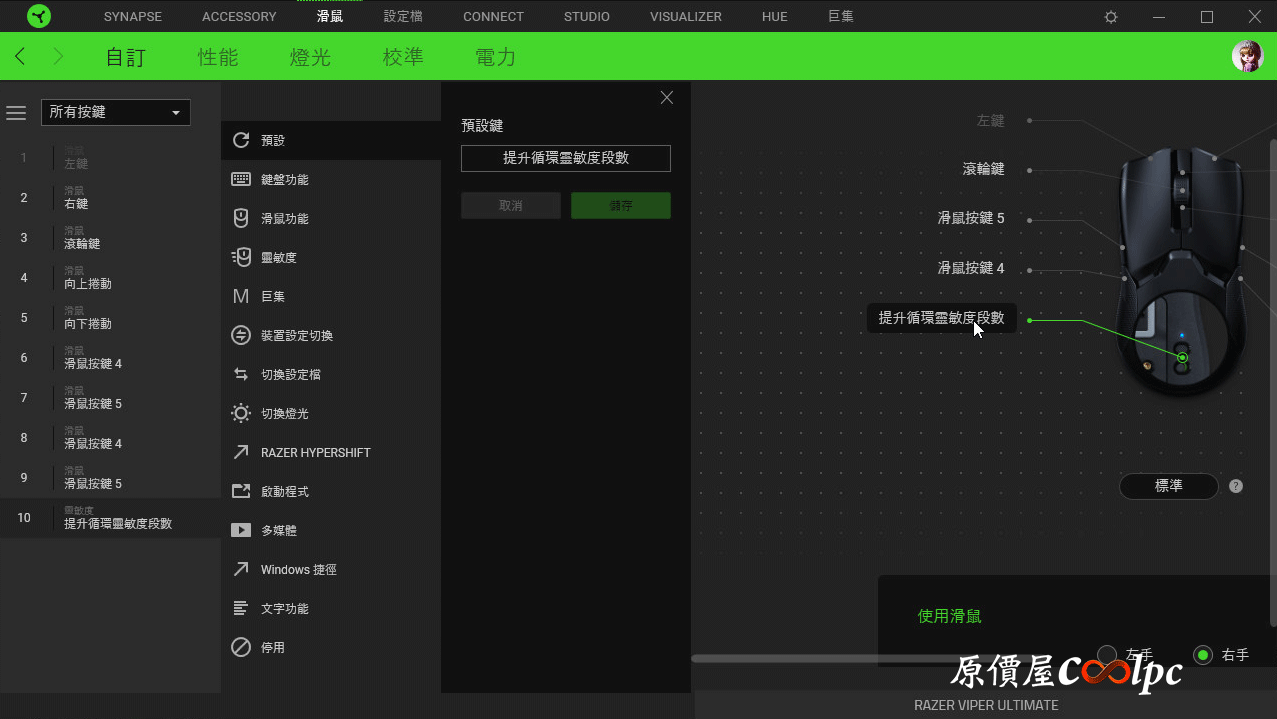Image resolution: width=1277 pixels, height=719 pixels.
Task: Select button row 9 滑鼠按鍵 5
Action: click(x=110, y=478)
